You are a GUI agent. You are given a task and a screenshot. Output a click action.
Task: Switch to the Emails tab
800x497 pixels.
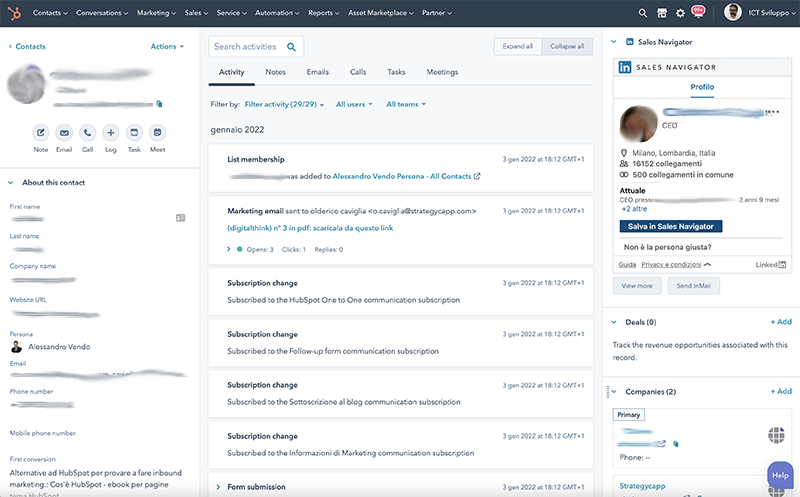318,72
